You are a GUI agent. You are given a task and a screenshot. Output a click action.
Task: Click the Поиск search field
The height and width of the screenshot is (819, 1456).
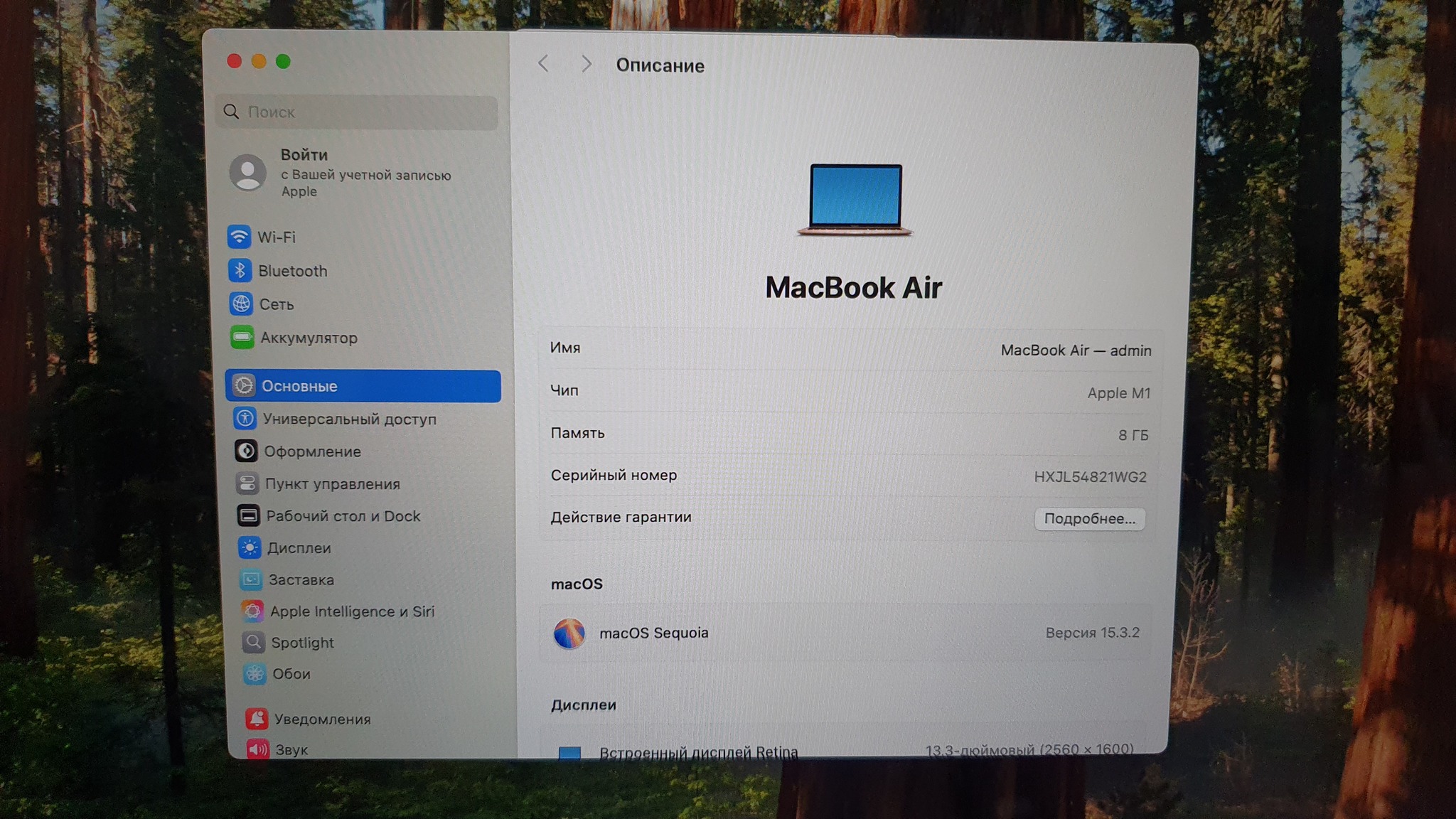point(357,112)
